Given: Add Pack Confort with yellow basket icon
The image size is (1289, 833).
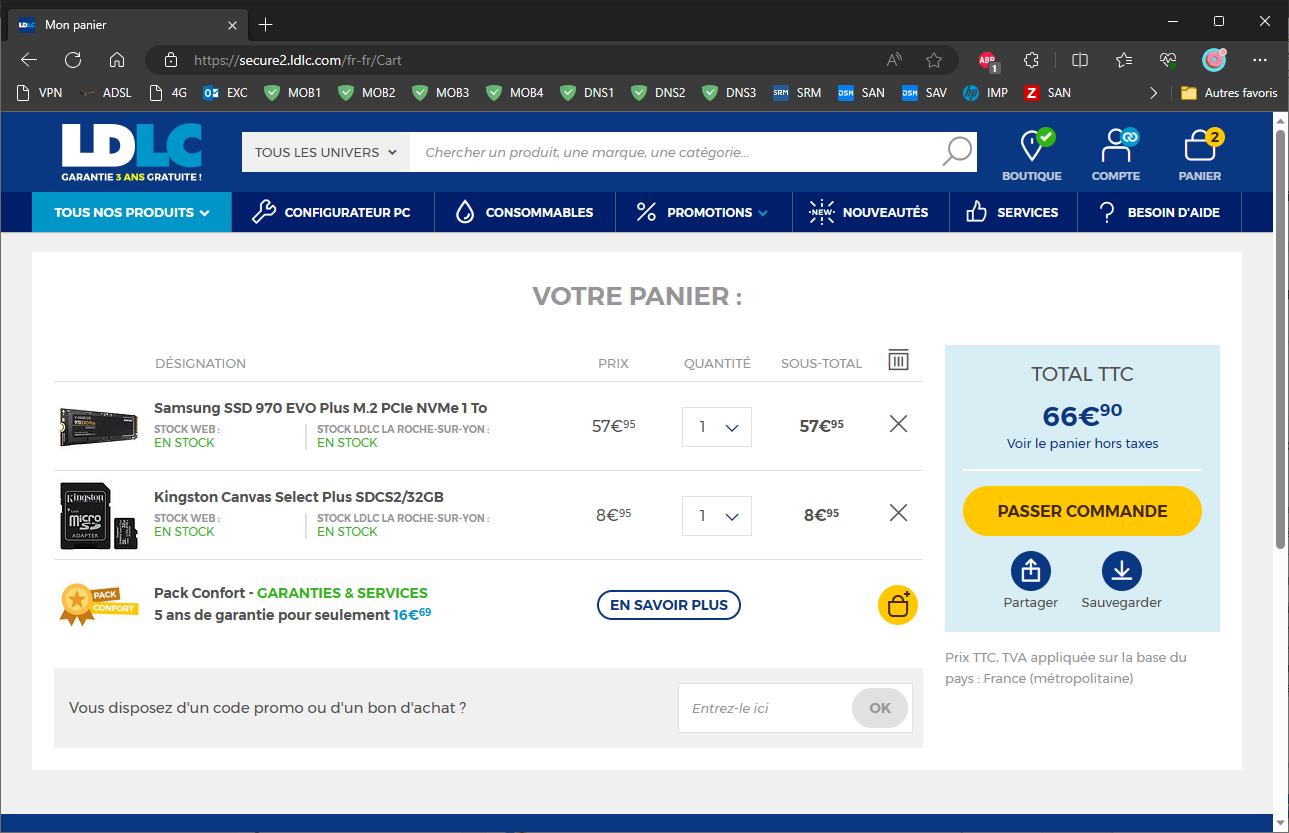Looking at the screenshot, I should (897, 605).
